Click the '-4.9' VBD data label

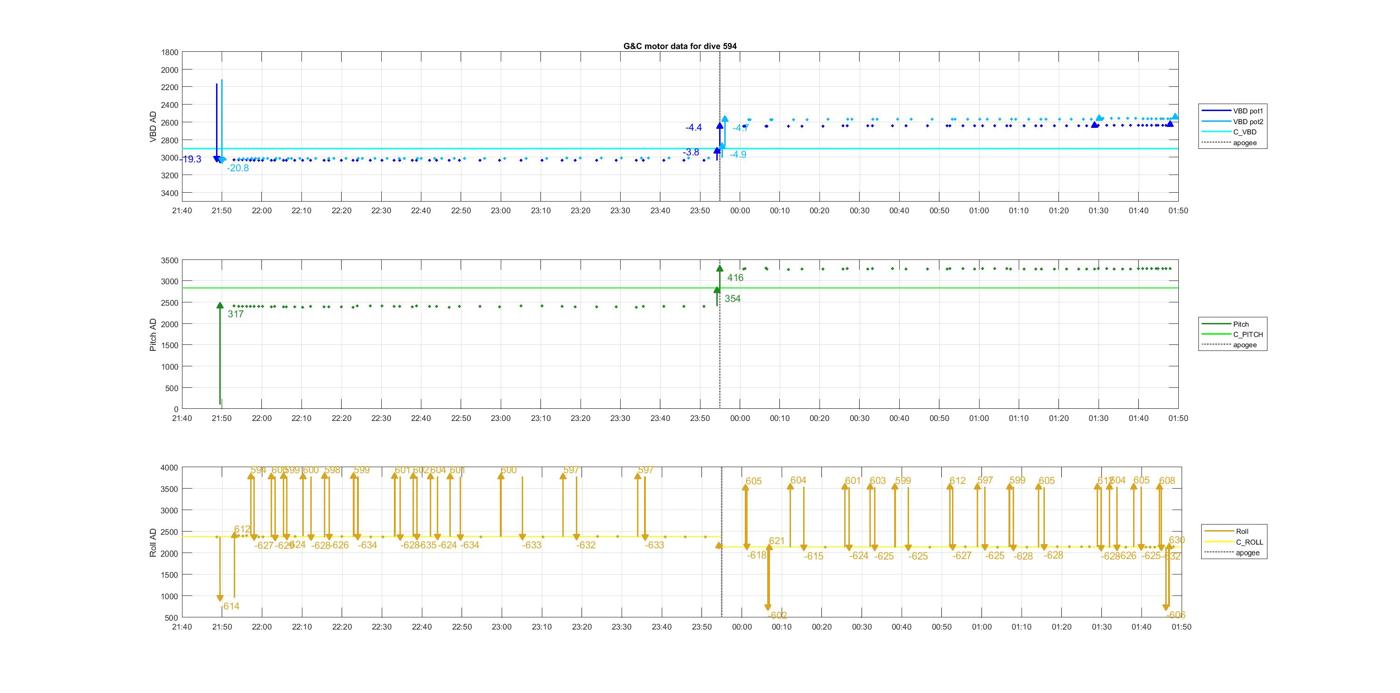pyautogui.click(x=738, y=155)
